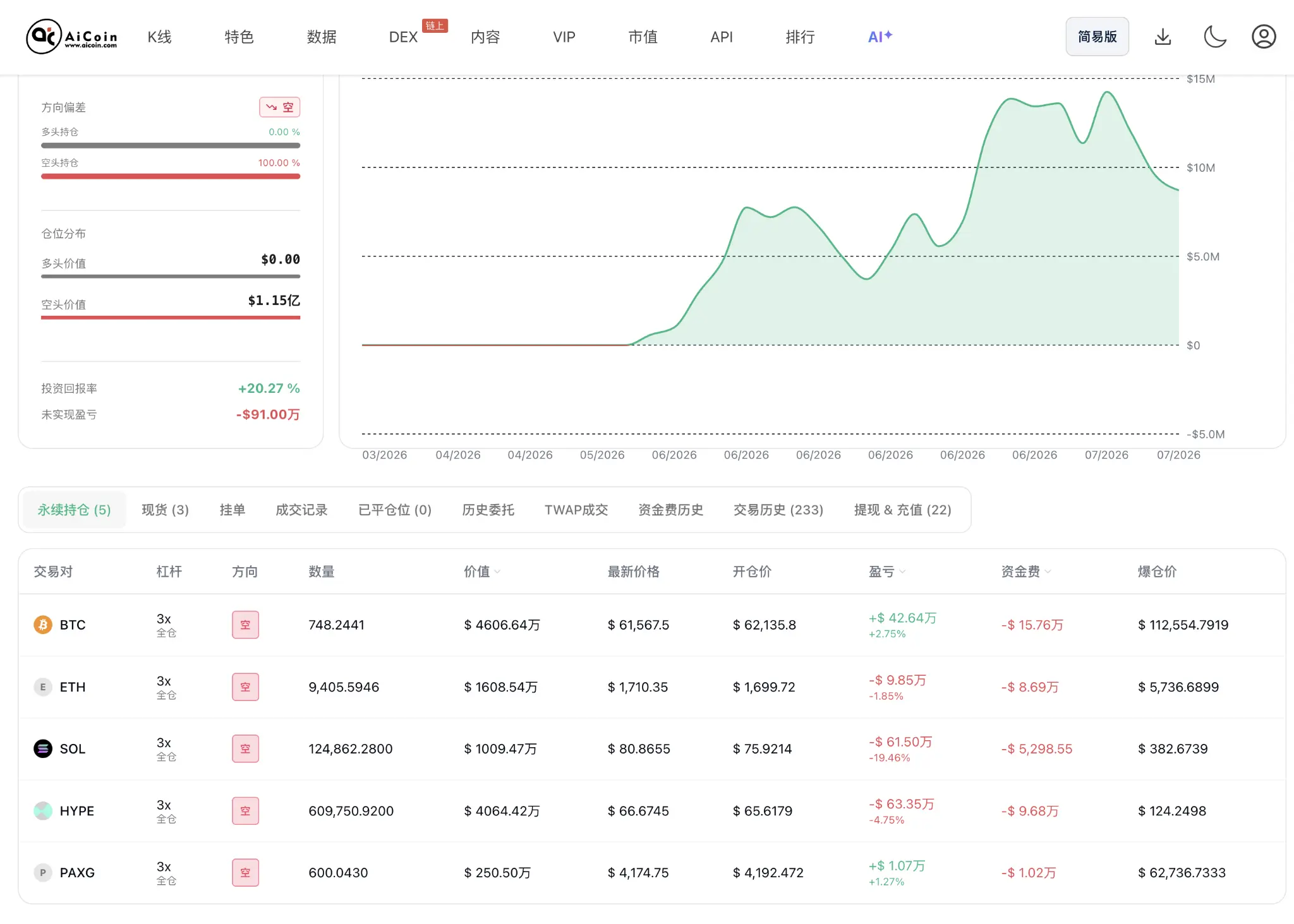
Task: Click the 爆仓价 column header
Action: [x=1157, y=572]
